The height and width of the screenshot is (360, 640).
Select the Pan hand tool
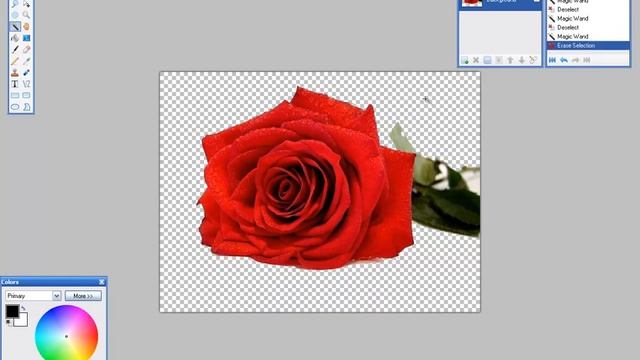pos(26,27)
